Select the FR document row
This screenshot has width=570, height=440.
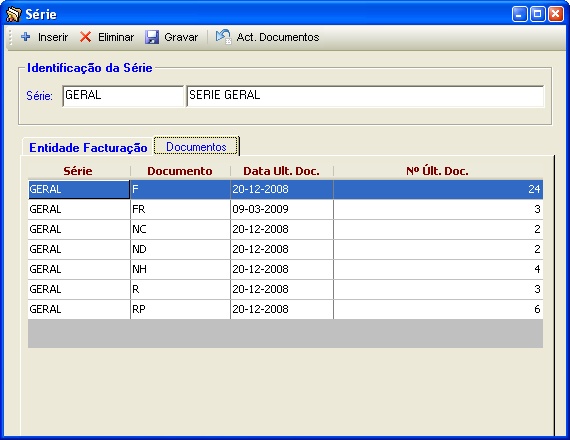click(285, 209)
